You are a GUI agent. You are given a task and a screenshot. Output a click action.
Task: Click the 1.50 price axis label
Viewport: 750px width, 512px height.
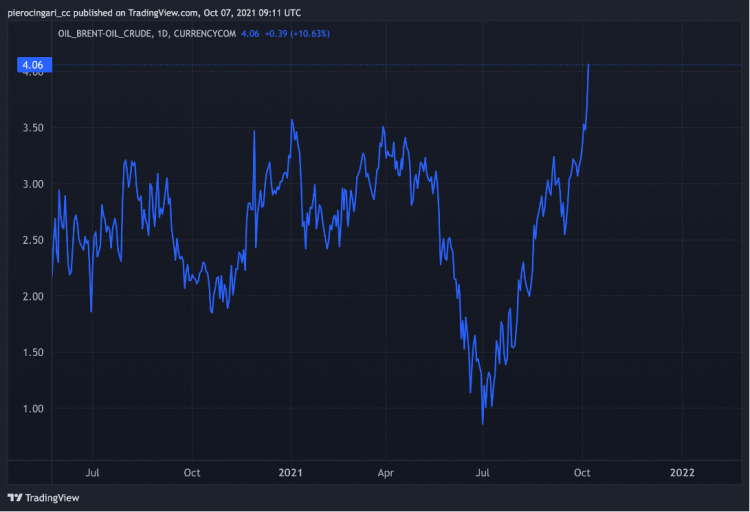tap(33, 352)
